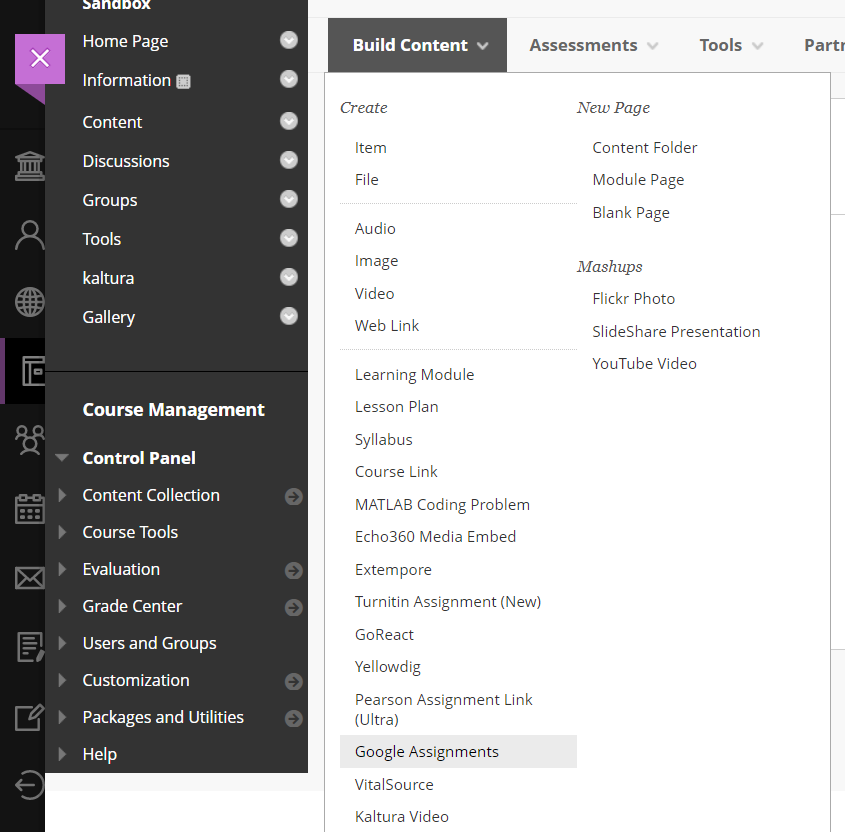Add a Flickr Photo mashup

coord(634,299)
